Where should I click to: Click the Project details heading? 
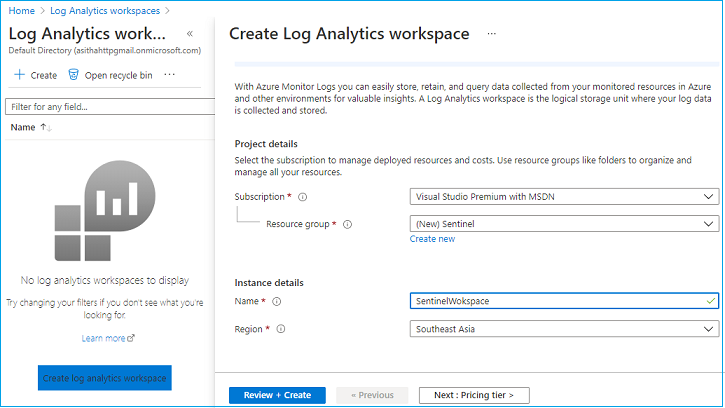tap(266, 144)
